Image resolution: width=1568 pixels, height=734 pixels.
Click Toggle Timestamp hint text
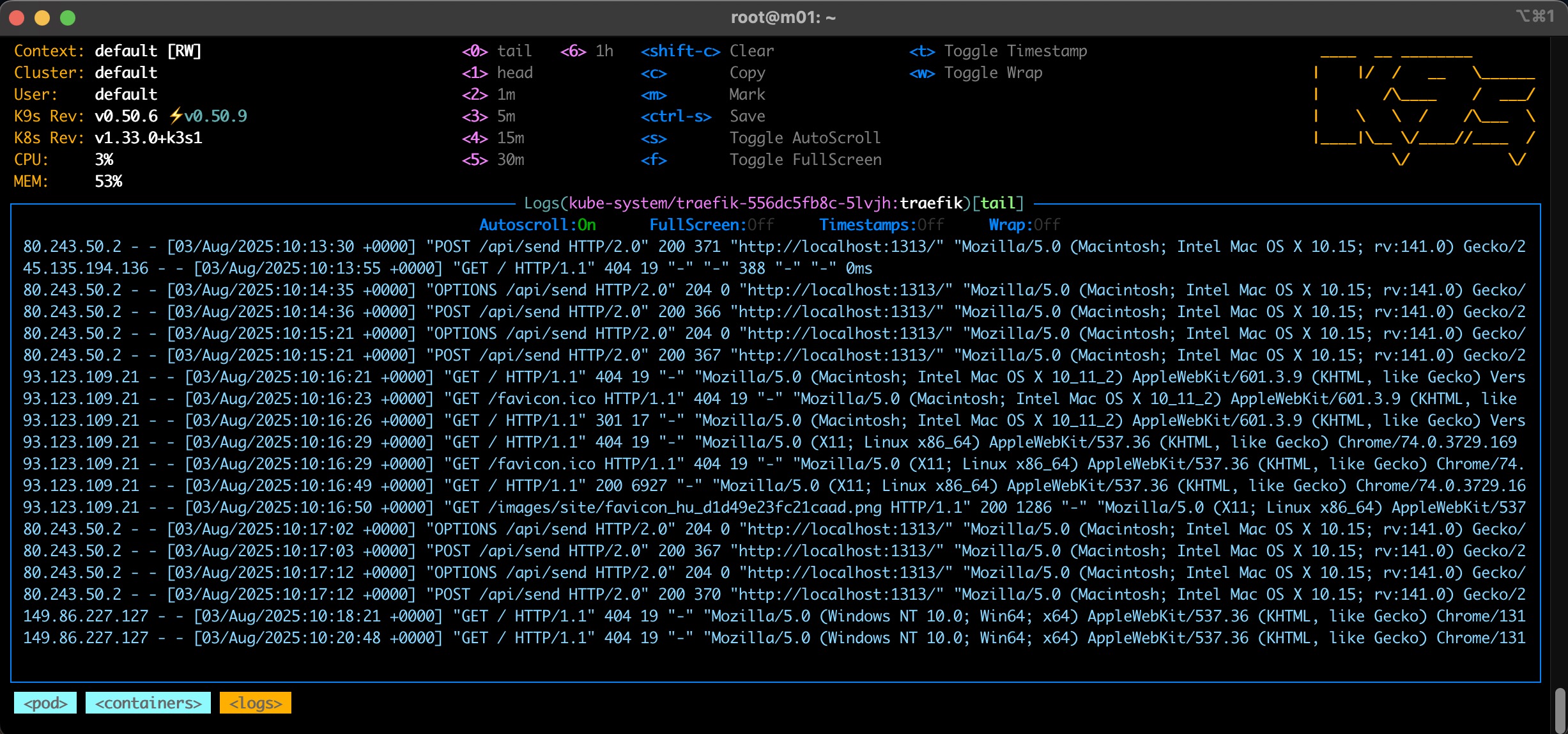click(1015, 51)
